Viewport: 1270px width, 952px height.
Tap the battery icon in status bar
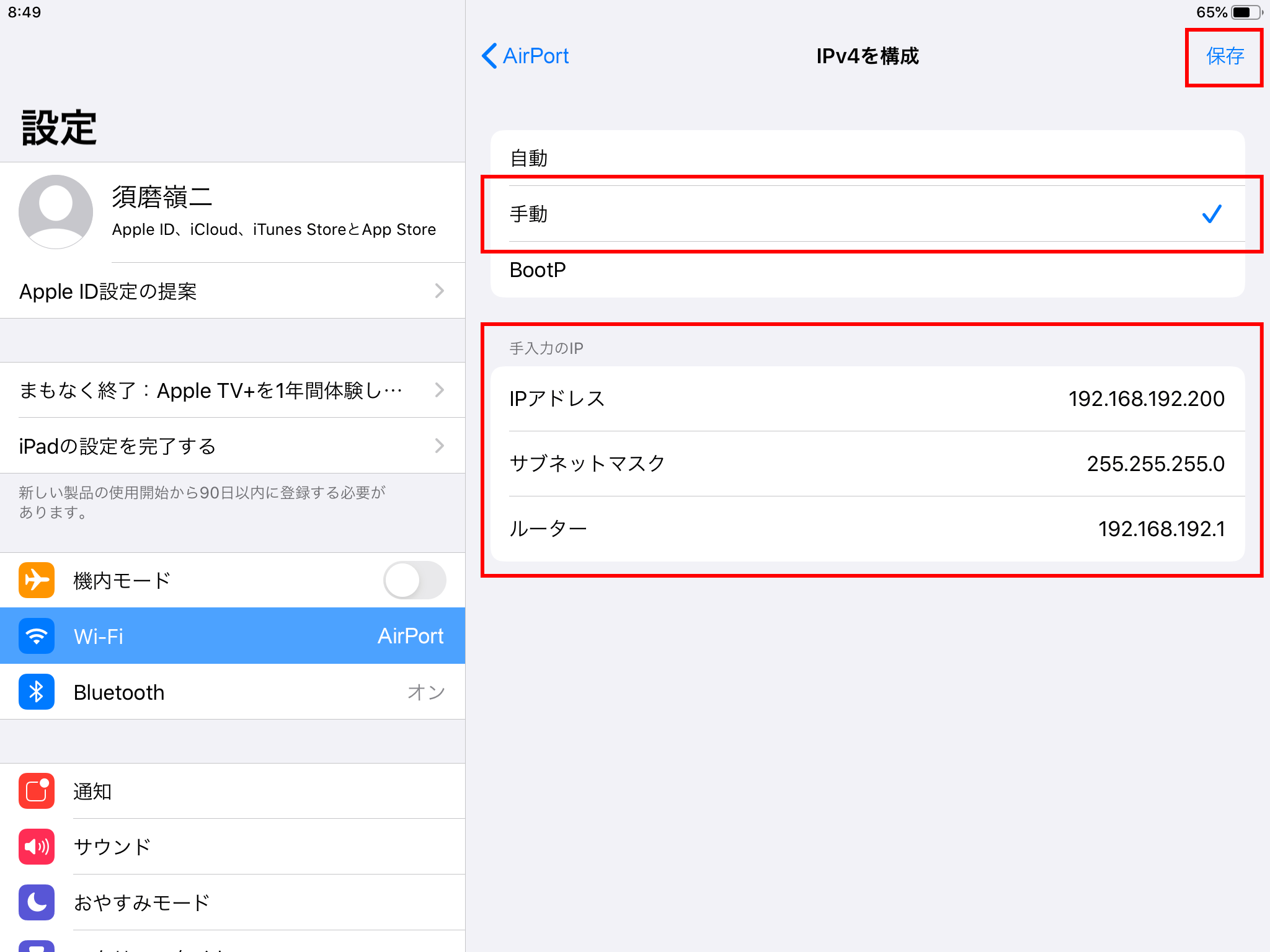pos(1245,12)
